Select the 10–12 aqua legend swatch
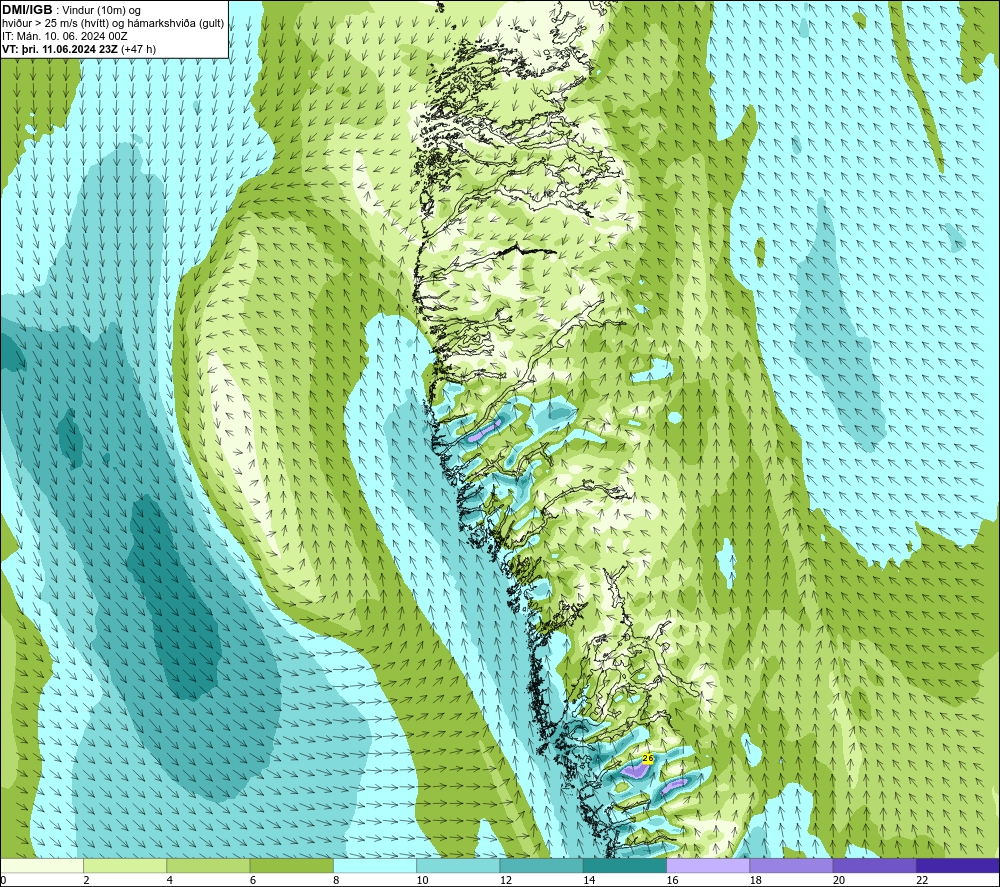 click(x=458, y=865)
